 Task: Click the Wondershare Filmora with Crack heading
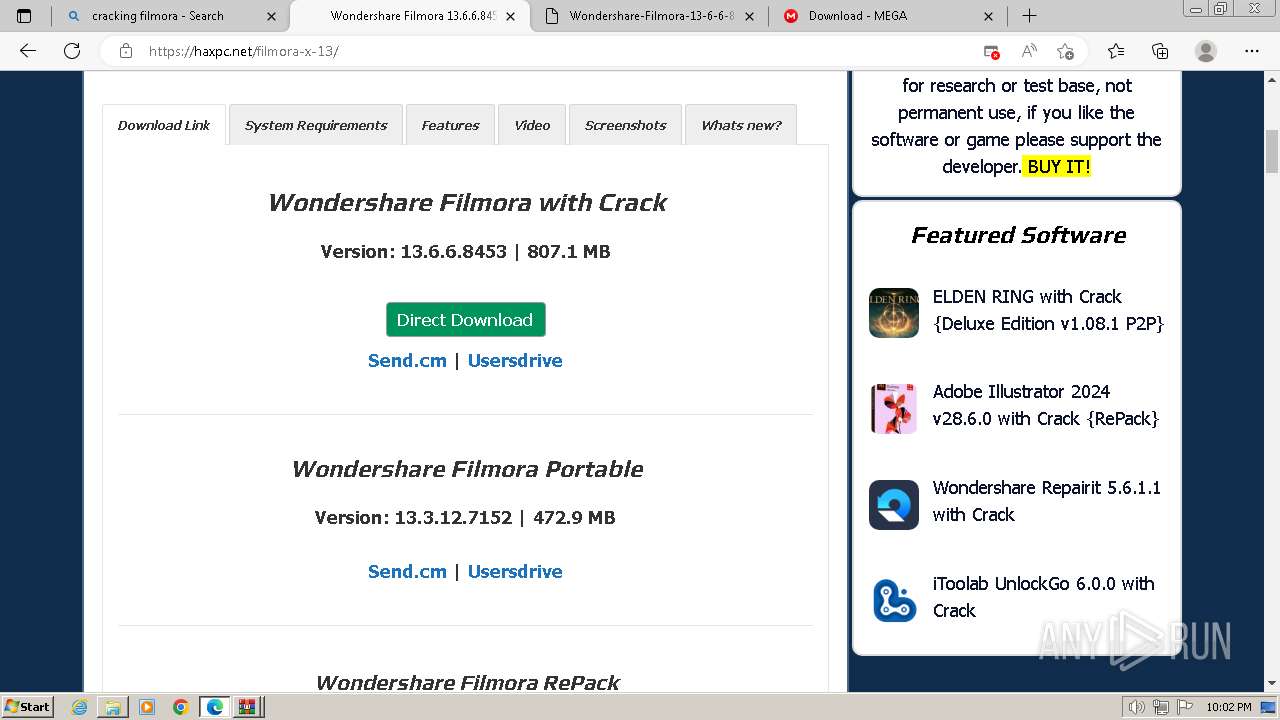point(466,203)
